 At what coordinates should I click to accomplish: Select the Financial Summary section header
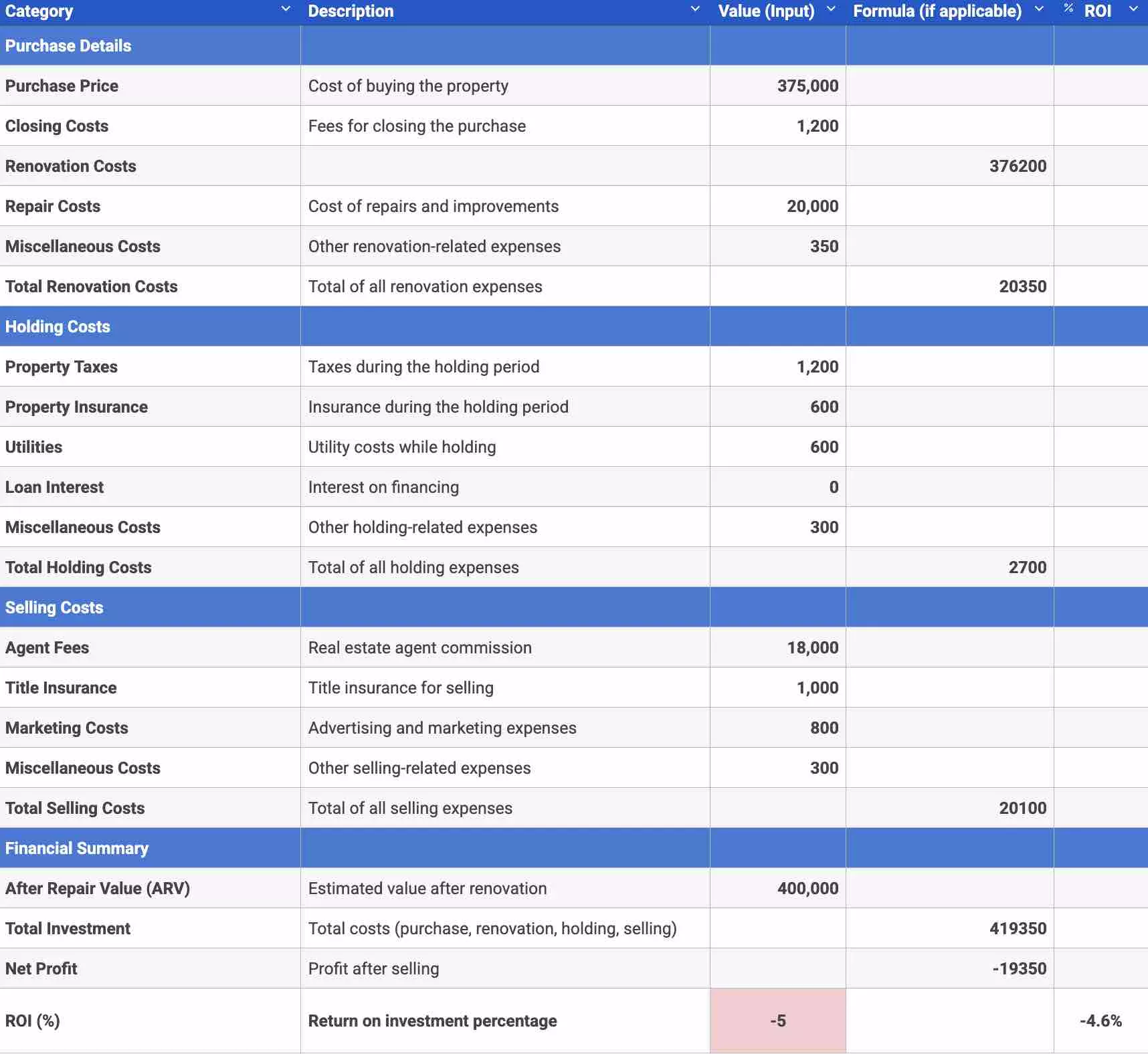[x=77, y=848]
